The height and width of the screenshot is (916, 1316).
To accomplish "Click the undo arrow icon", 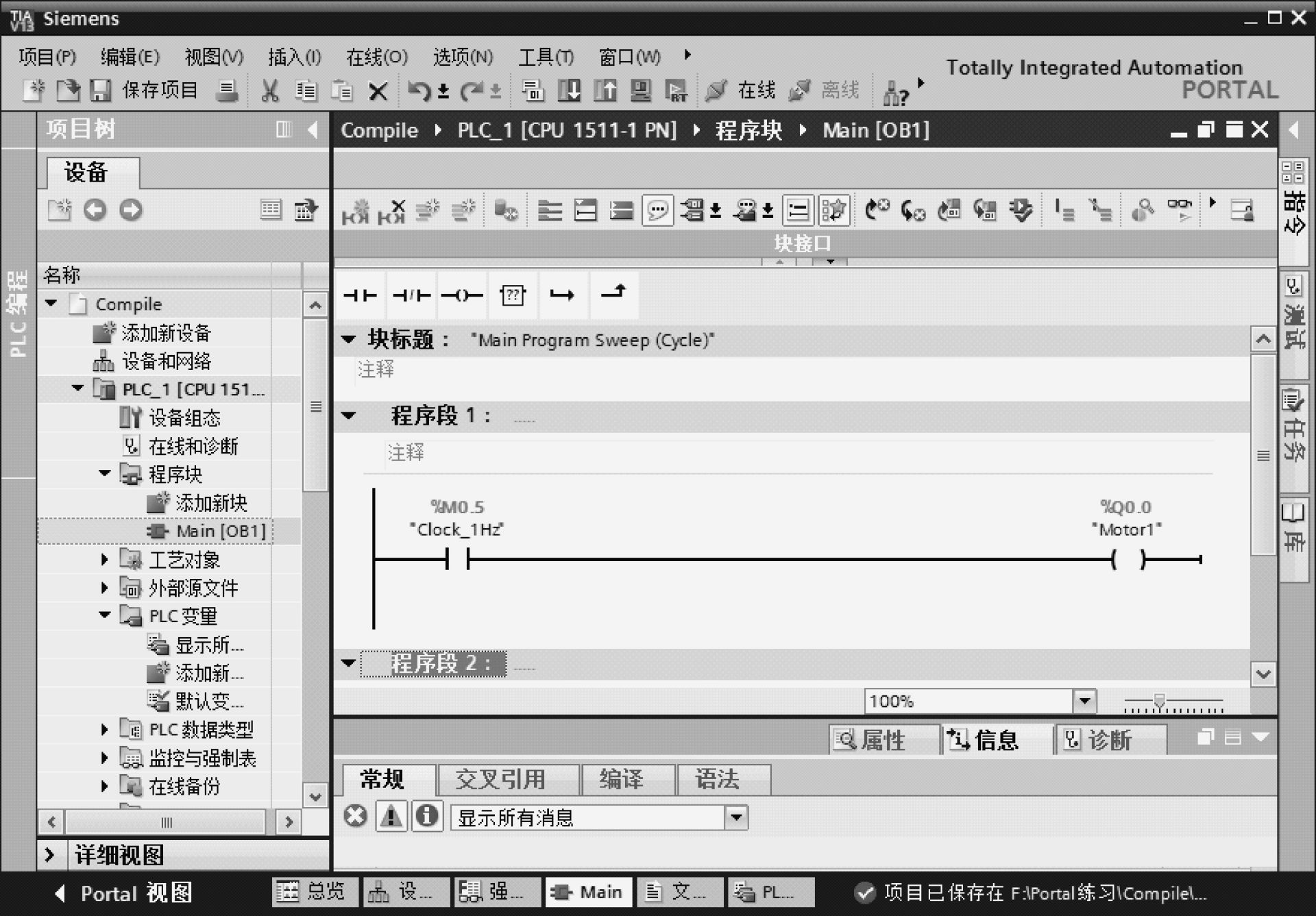I will (419, 90).
